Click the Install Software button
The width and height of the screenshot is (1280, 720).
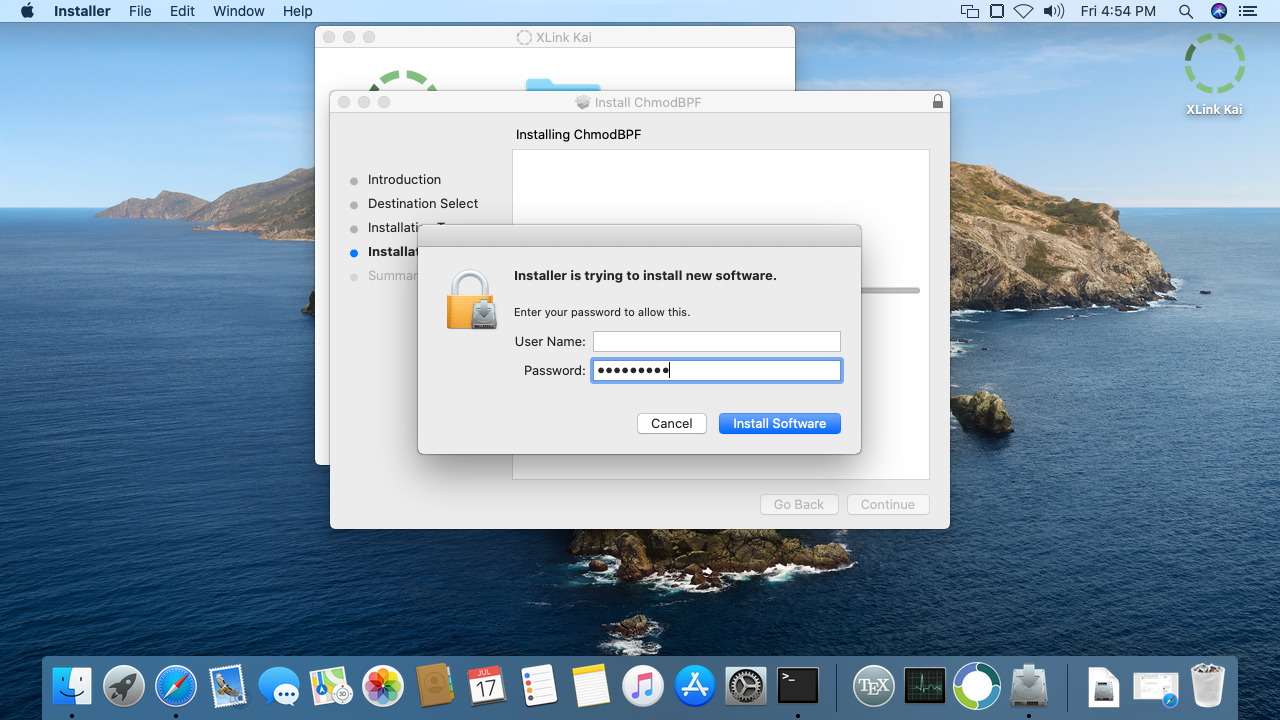[779, 424]
